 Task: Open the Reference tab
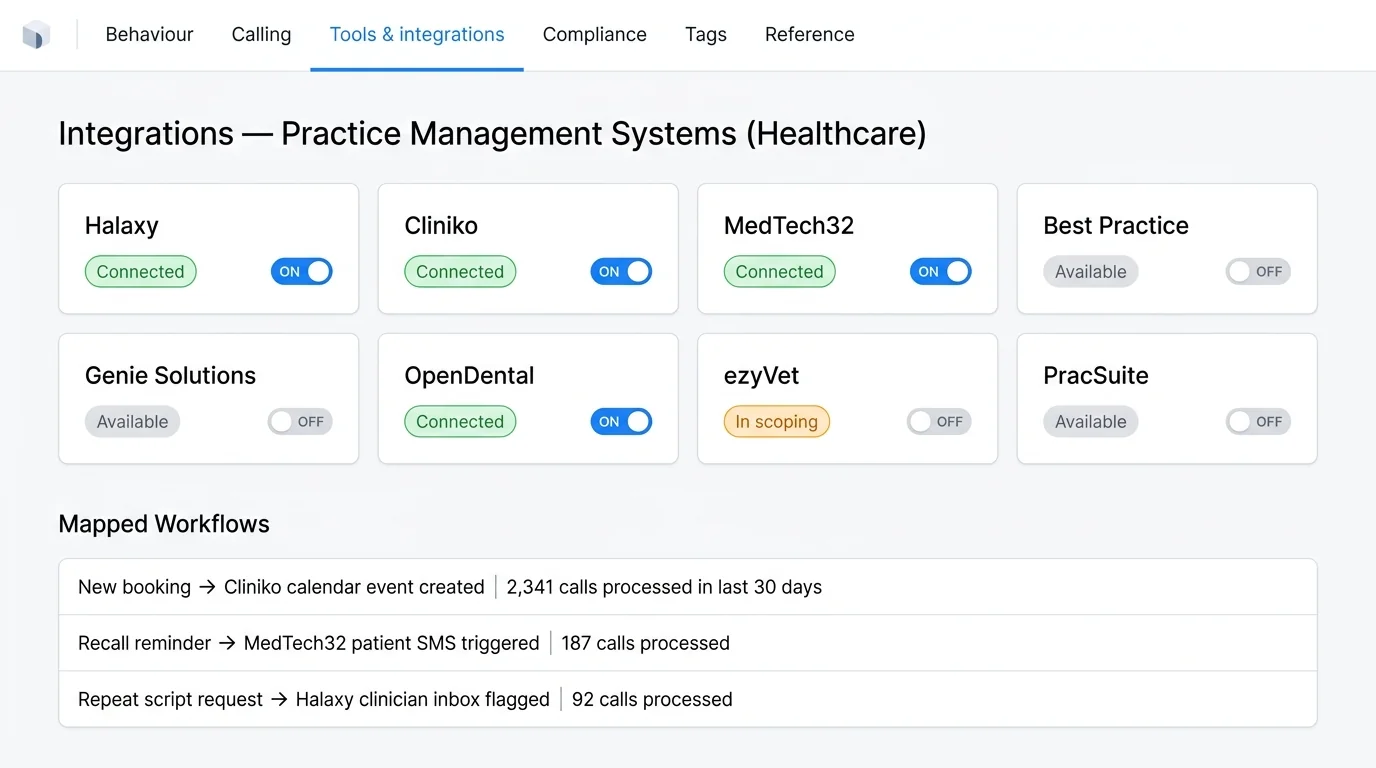click(x=809, y=34)
